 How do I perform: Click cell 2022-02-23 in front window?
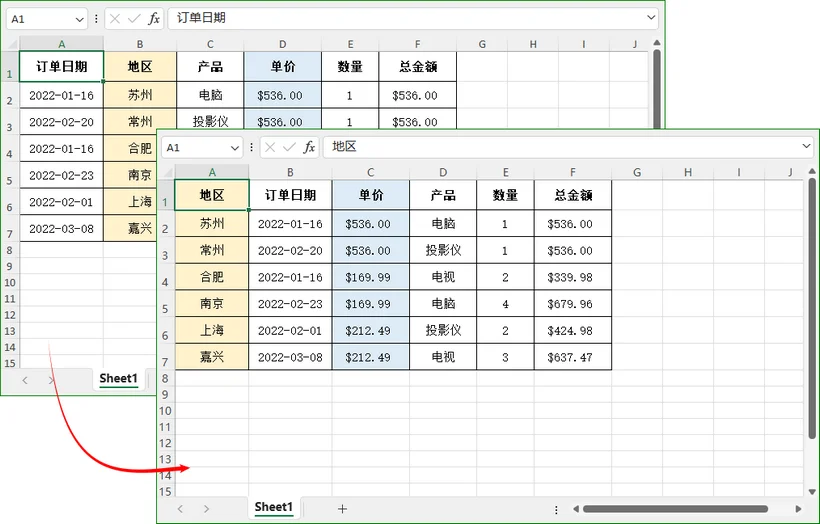coord(290,304)
